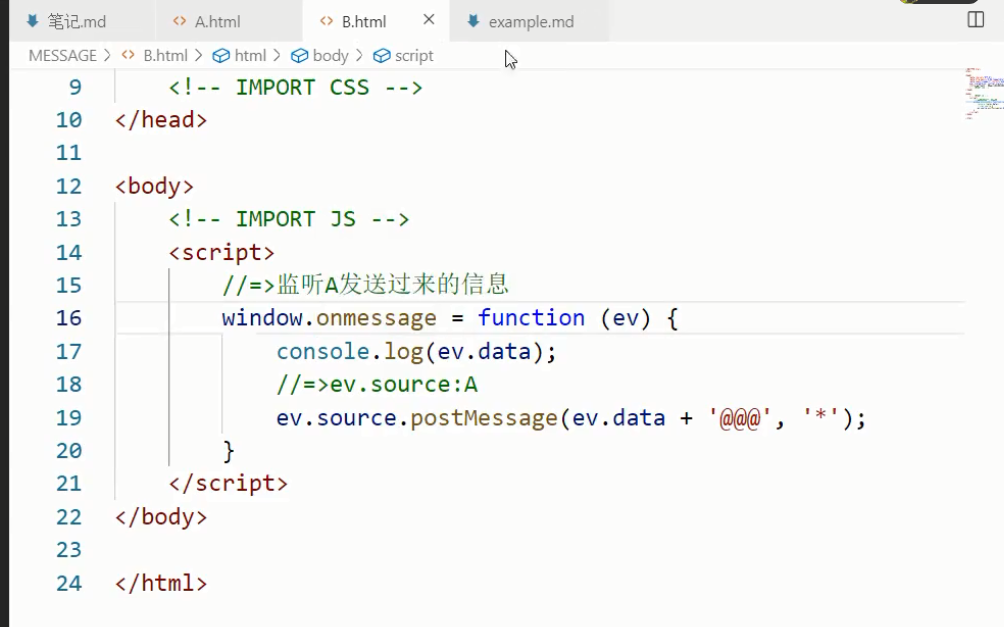Viewport: 1004px width, 627px height.
Task: Click the IMPORT CSS comment
Action: pos(295,87)
